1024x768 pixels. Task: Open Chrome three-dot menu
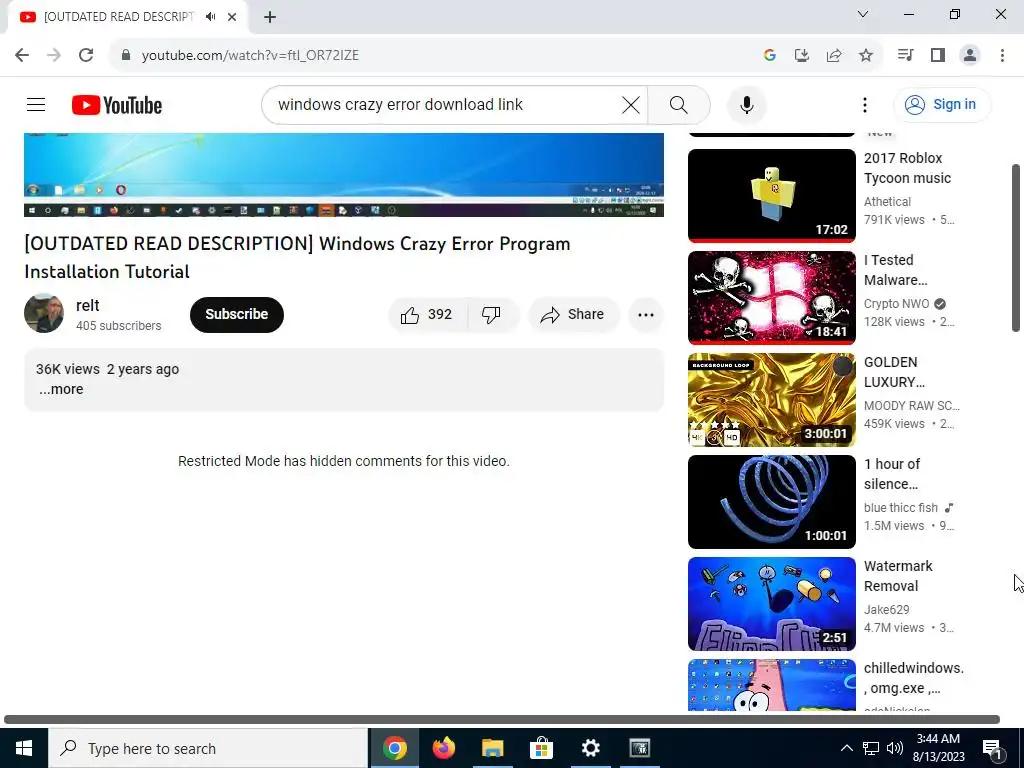(x=1002, y=55)
